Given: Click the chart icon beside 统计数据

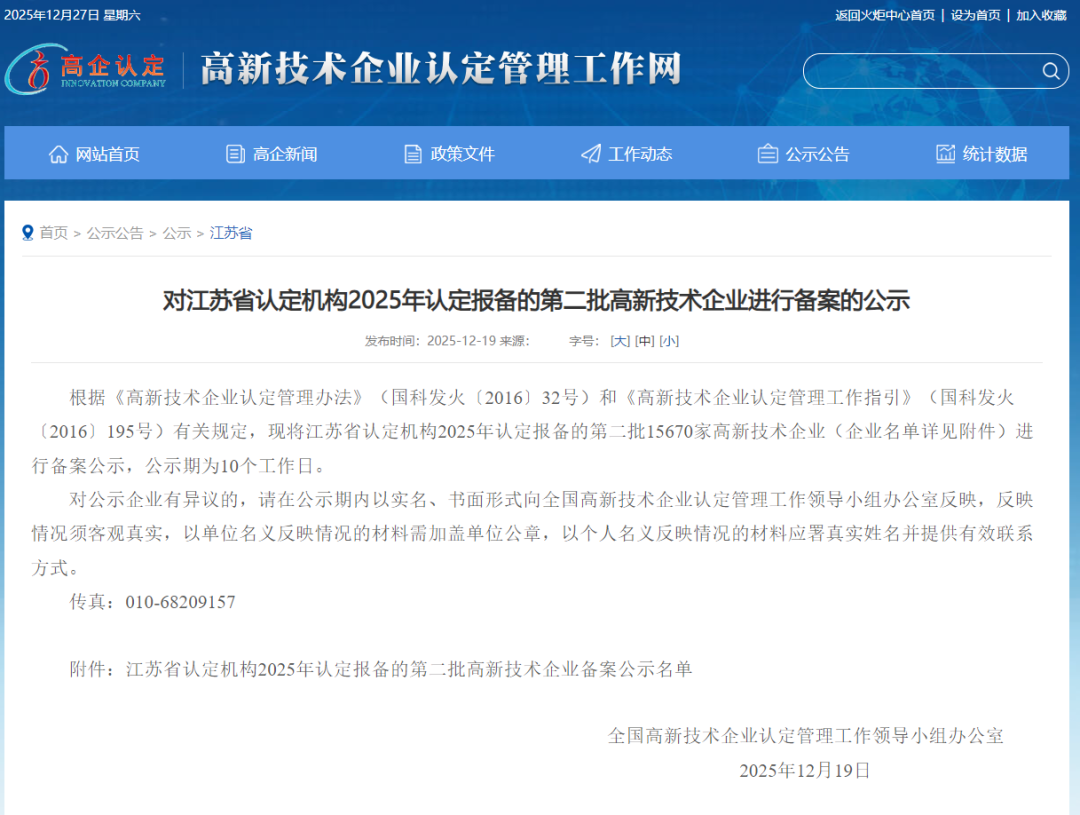Looking at the screenshot, I should click(x=945, y=154).
